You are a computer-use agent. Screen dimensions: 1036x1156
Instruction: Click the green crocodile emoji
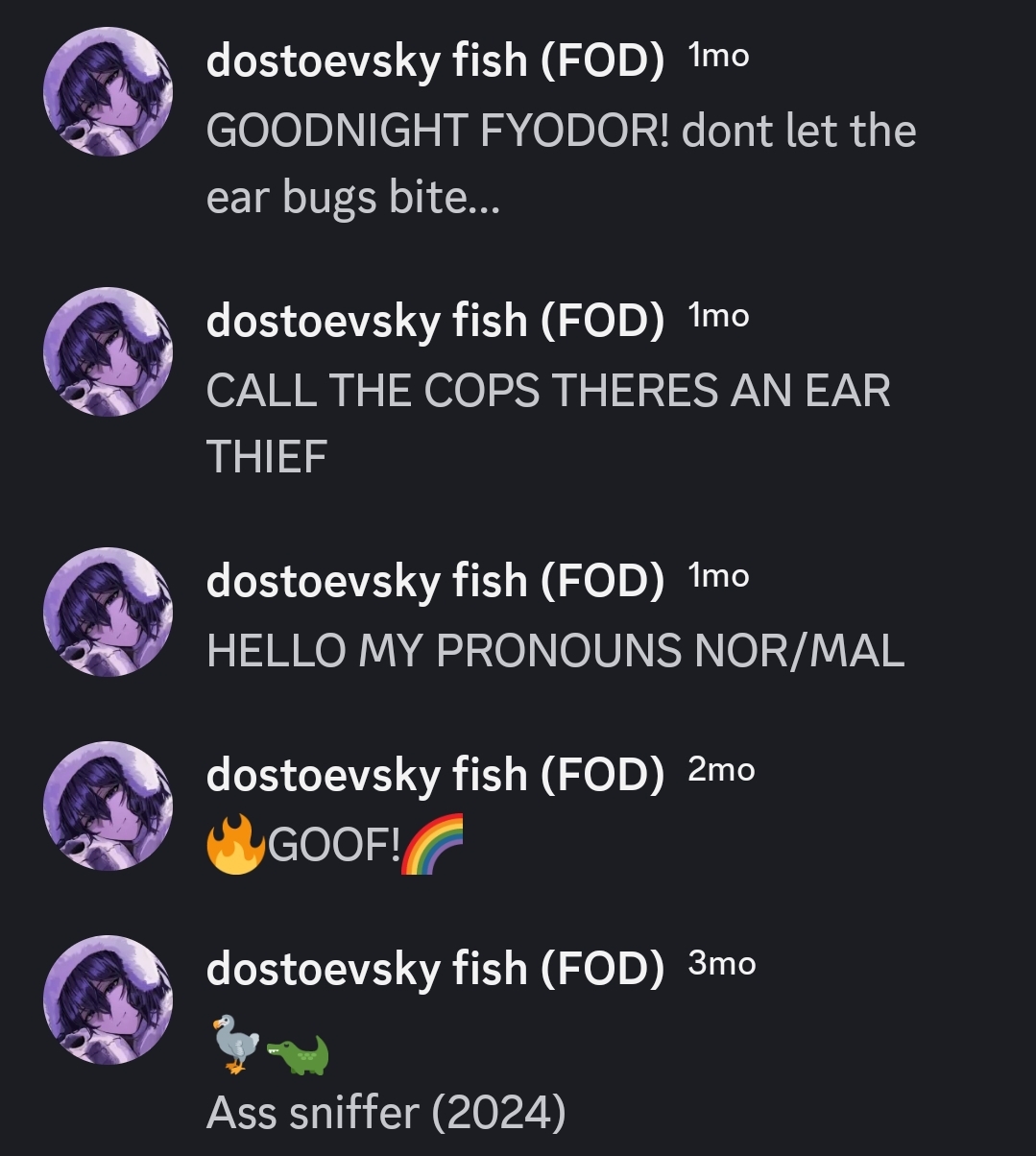[x=297, y=1055]
